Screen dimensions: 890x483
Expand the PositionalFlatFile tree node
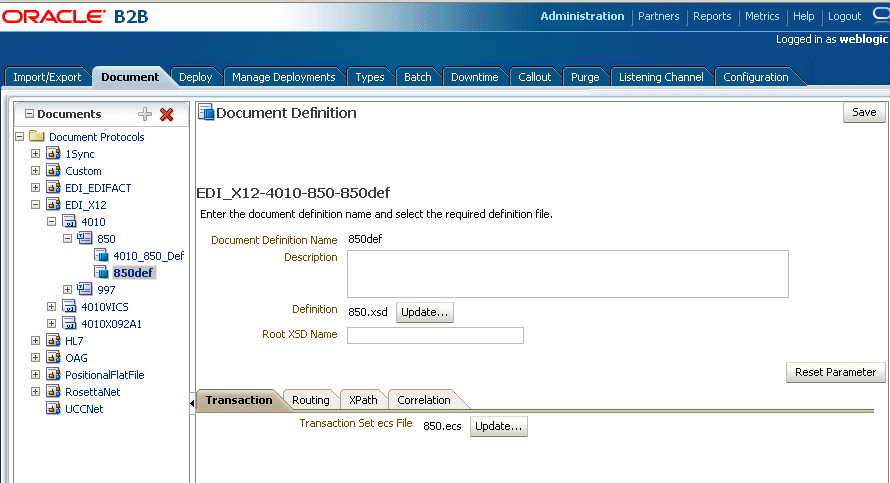pyautogui.click(x=35, y=375)
